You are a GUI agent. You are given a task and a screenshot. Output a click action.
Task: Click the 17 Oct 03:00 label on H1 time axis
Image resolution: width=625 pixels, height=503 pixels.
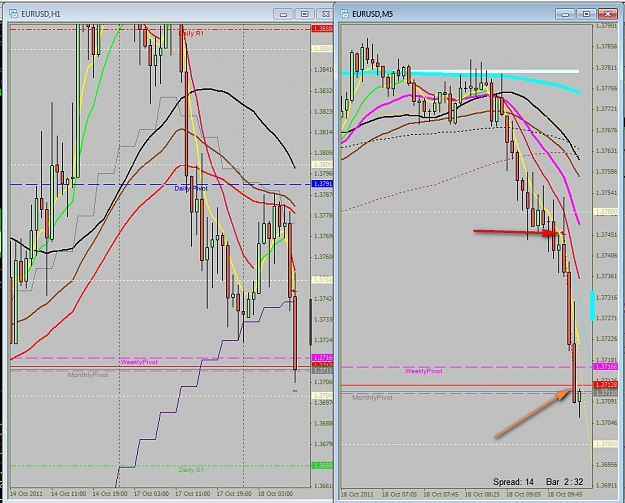(x=151, y=493)
